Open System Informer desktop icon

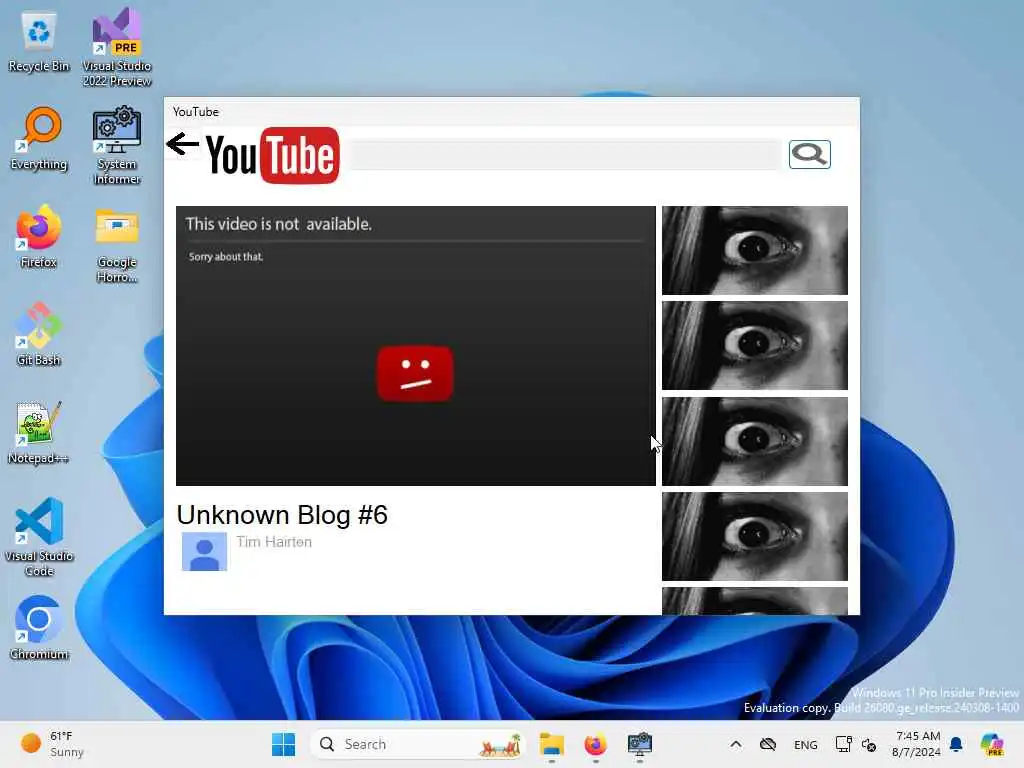(117, 146)
